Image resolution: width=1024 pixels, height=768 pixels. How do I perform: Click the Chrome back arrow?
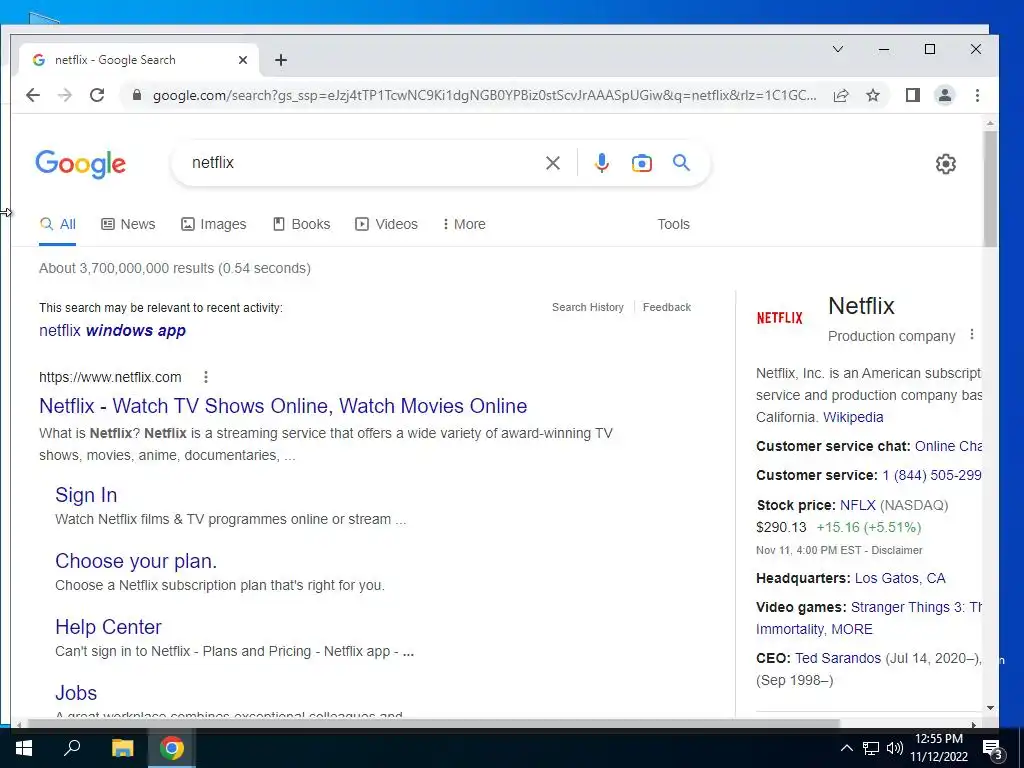[33, 95]
